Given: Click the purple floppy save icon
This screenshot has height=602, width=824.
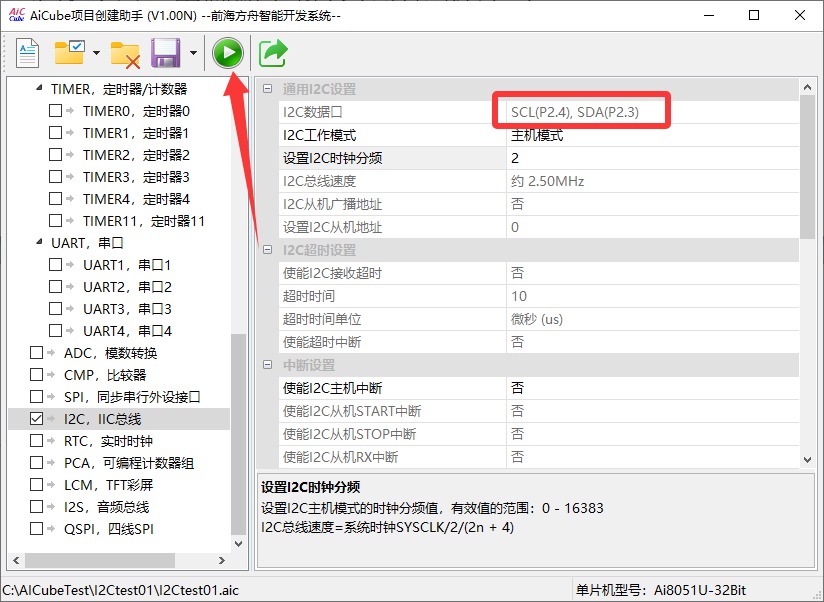Looking at the screenshot, I should [x=166, y=53].
